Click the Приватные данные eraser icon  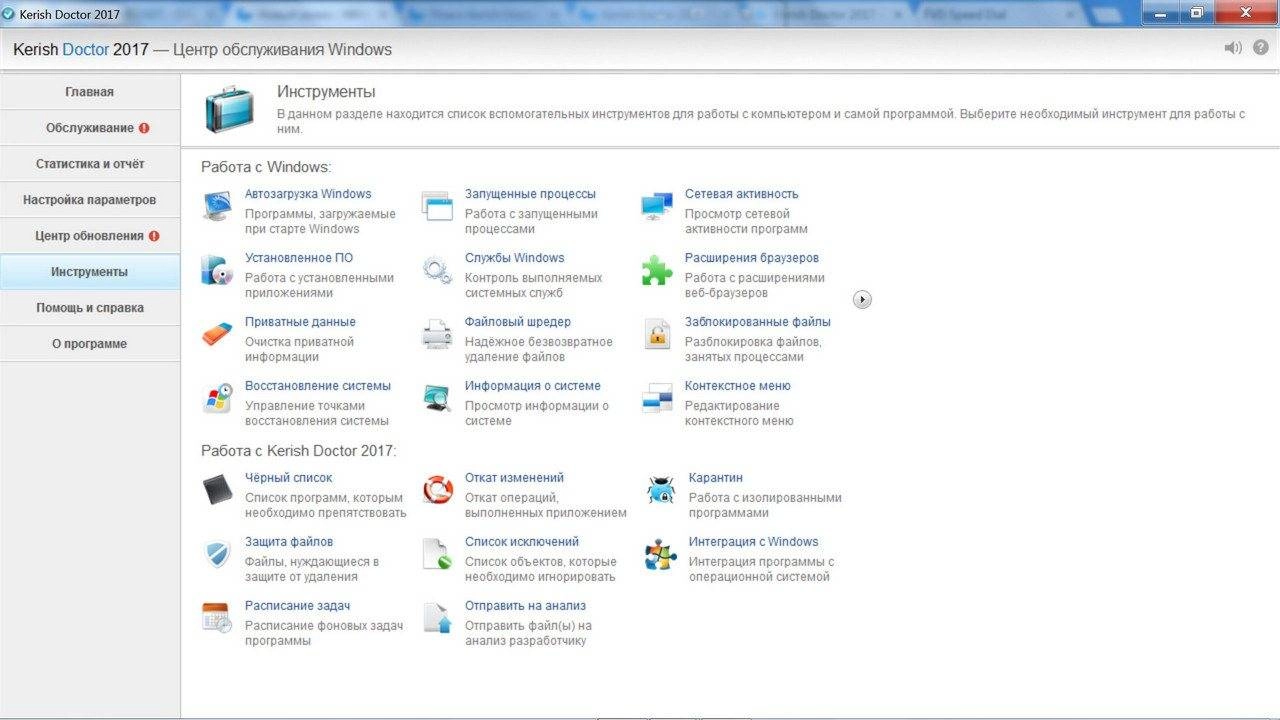click(217, 334)
